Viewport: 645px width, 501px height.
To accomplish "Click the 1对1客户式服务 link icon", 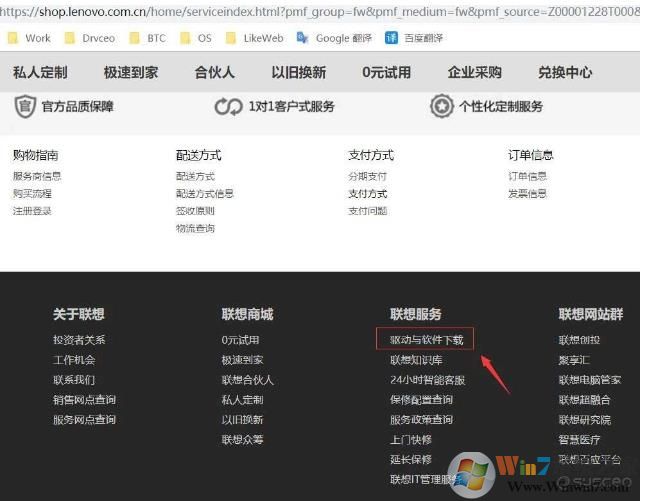I will pos(228,106).
